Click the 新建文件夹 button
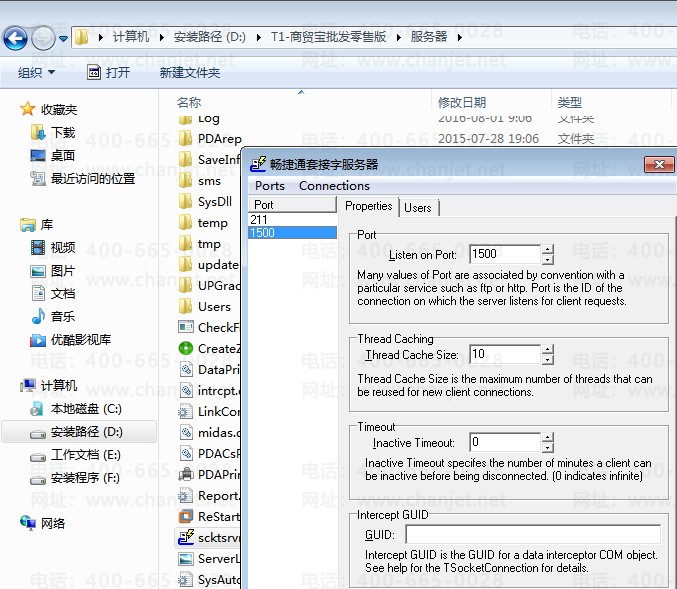The width and height of the screenshot is (677, 589). coord(190,73)
